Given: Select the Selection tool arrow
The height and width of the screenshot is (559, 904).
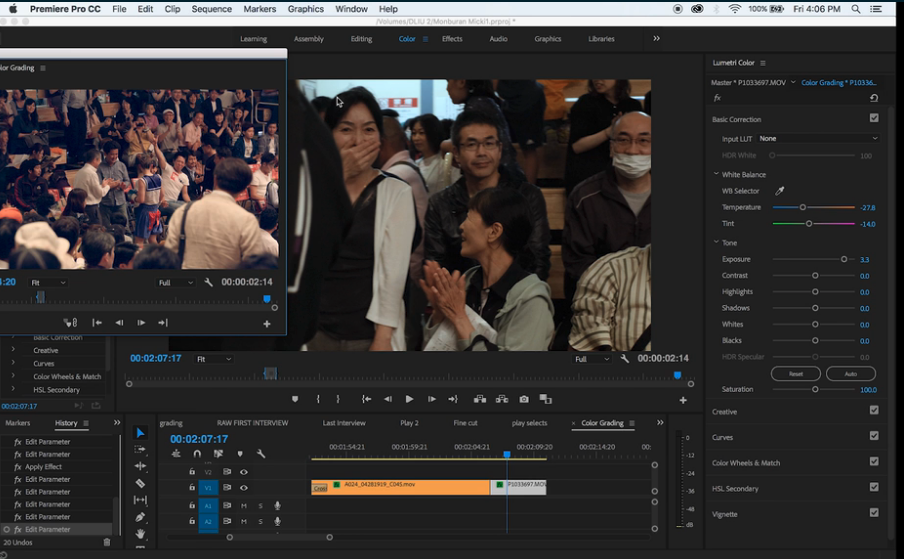Looking at the screenshot, I should pos(140,432).
